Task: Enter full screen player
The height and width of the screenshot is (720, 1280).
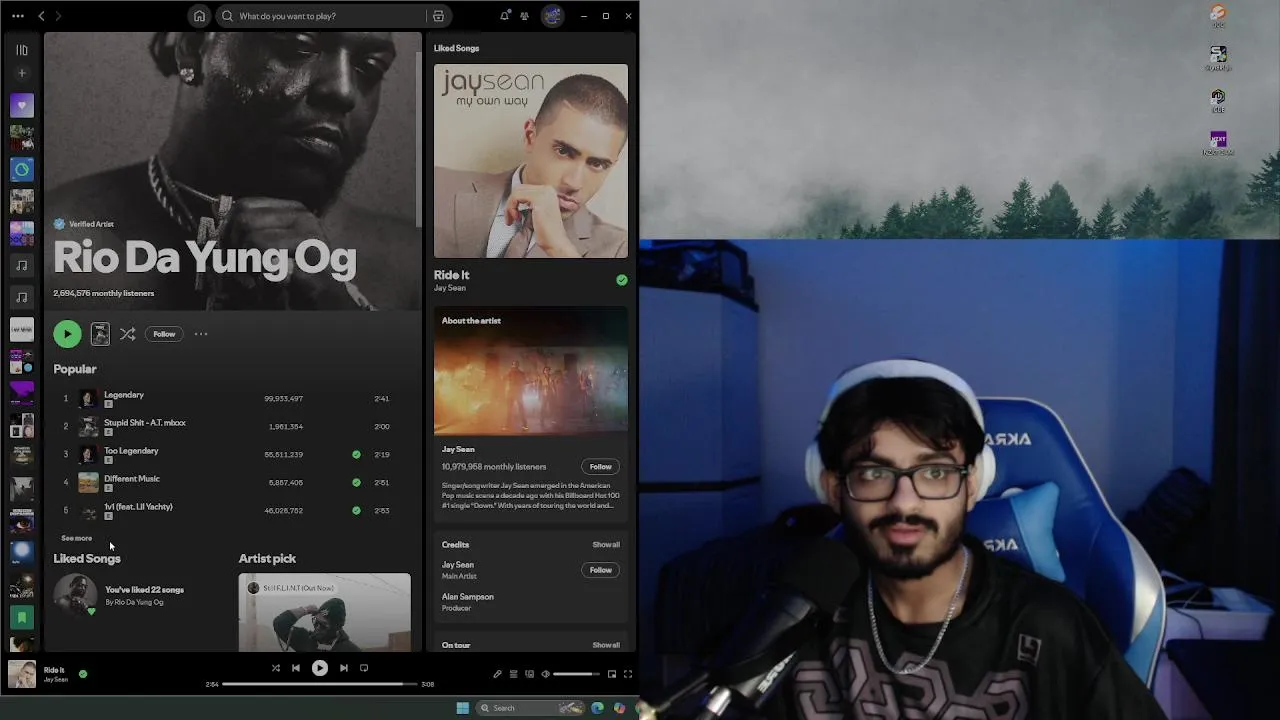Action: coord(628,674)
